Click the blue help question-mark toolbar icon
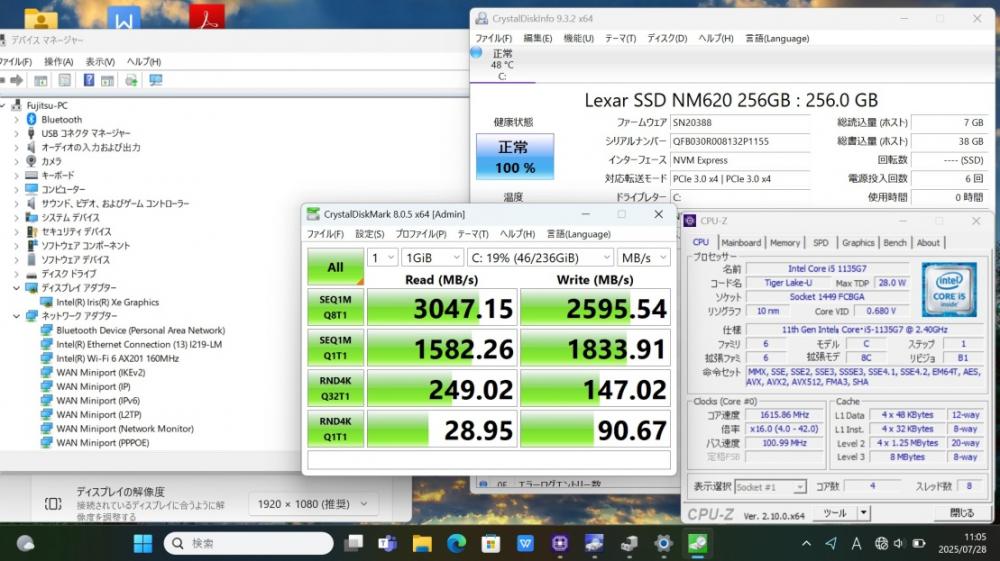The width and height of the screenshot is (1000, 561). tap(89, 80)
